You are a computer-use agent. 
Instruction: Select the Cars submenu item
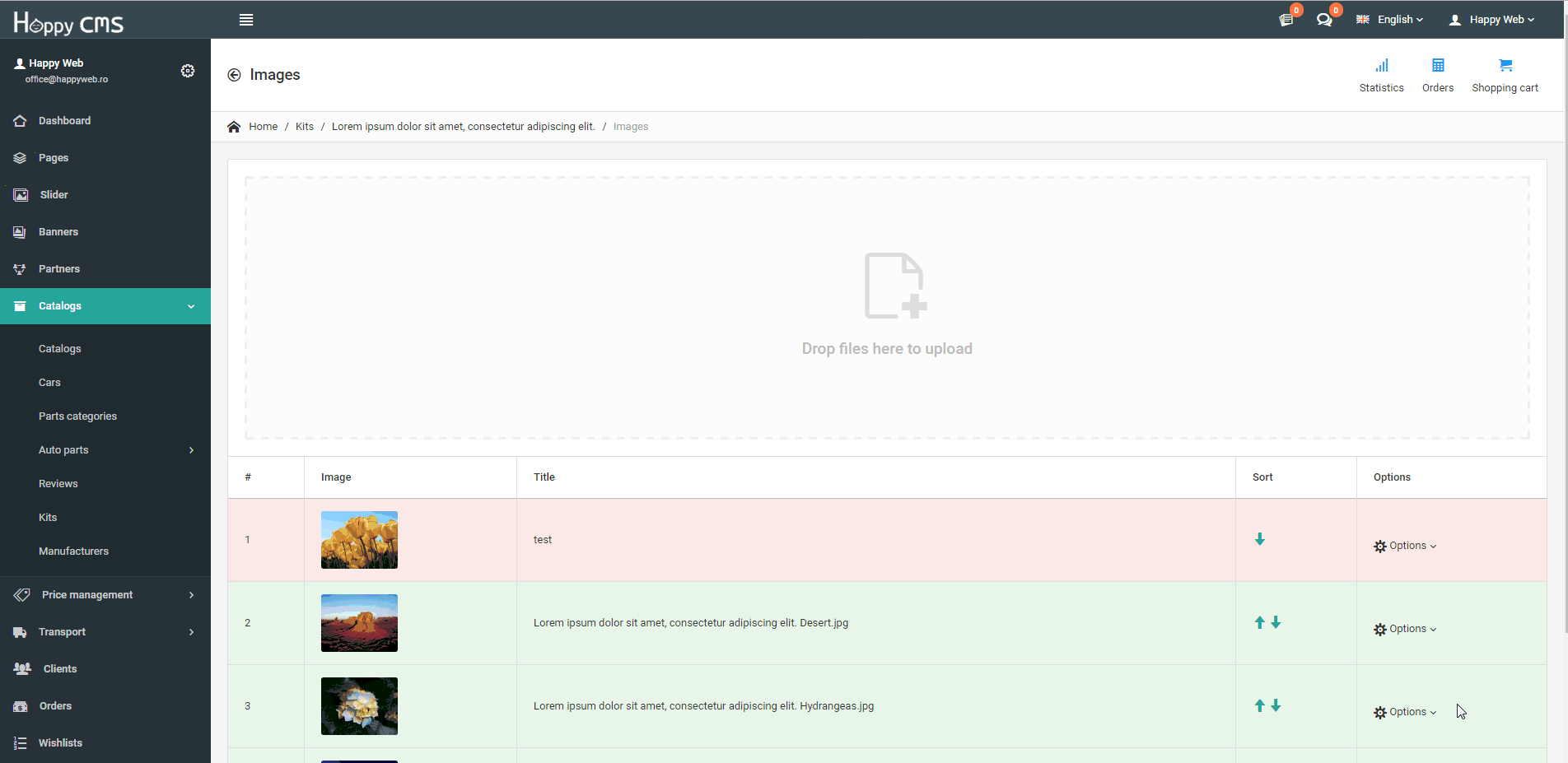(49, 382)
